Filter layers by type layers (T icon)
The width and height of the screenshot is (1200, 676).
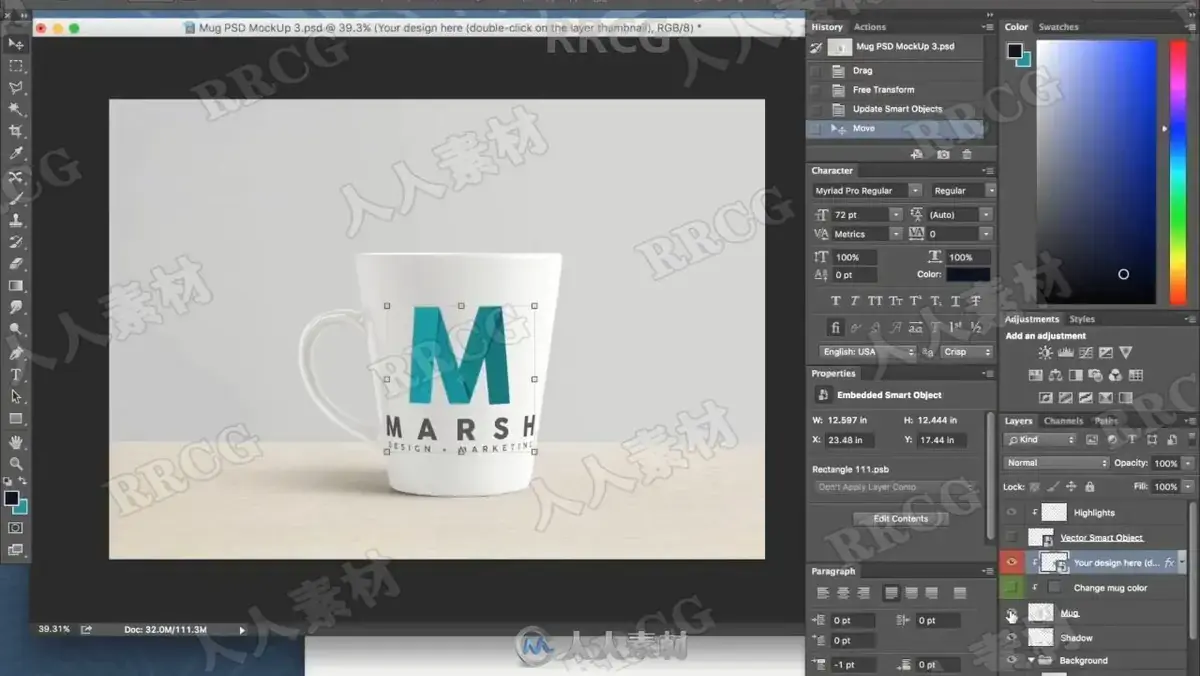(x=1131, y=440)
